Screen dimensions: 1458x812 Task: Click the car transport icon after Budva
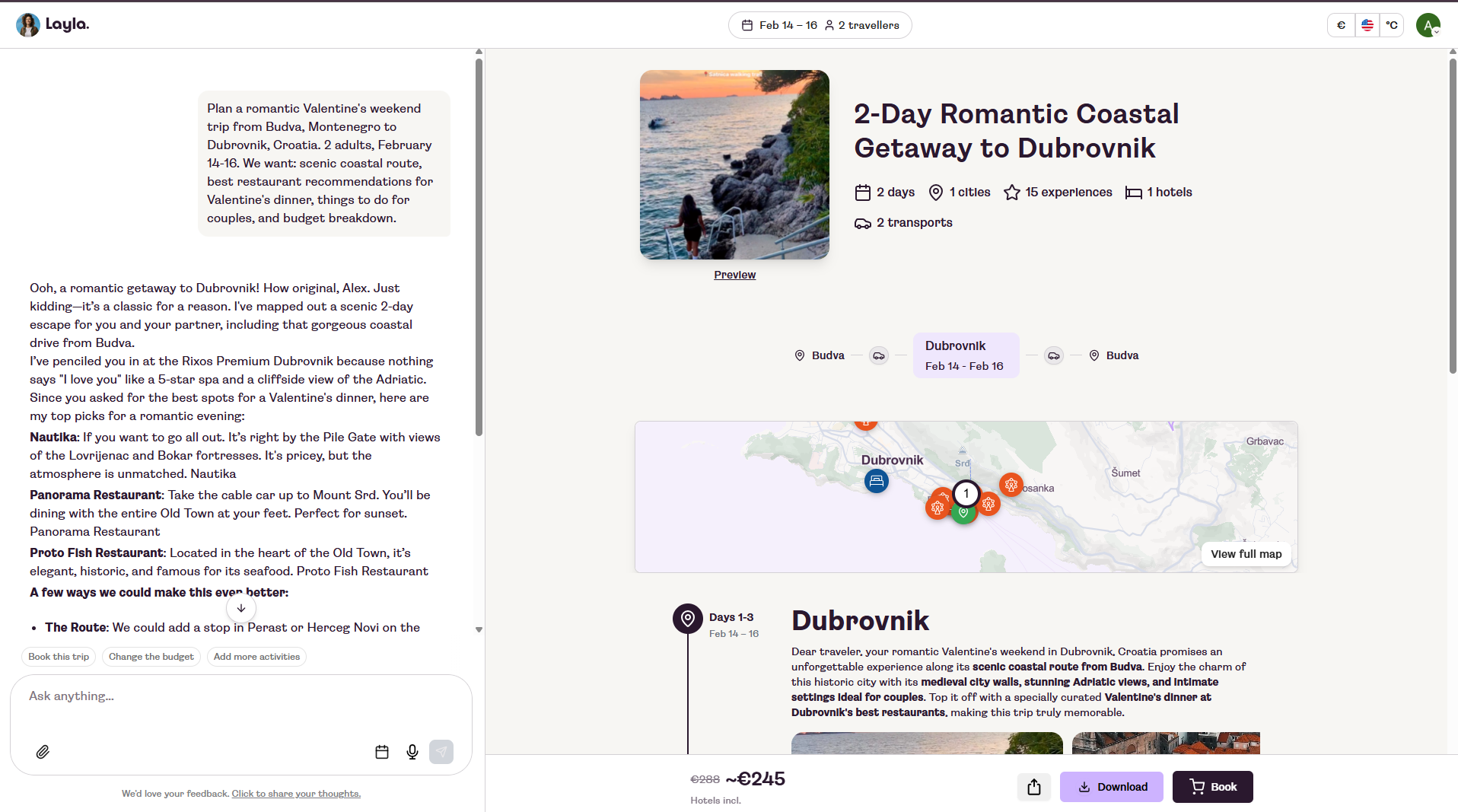[879, 355]
